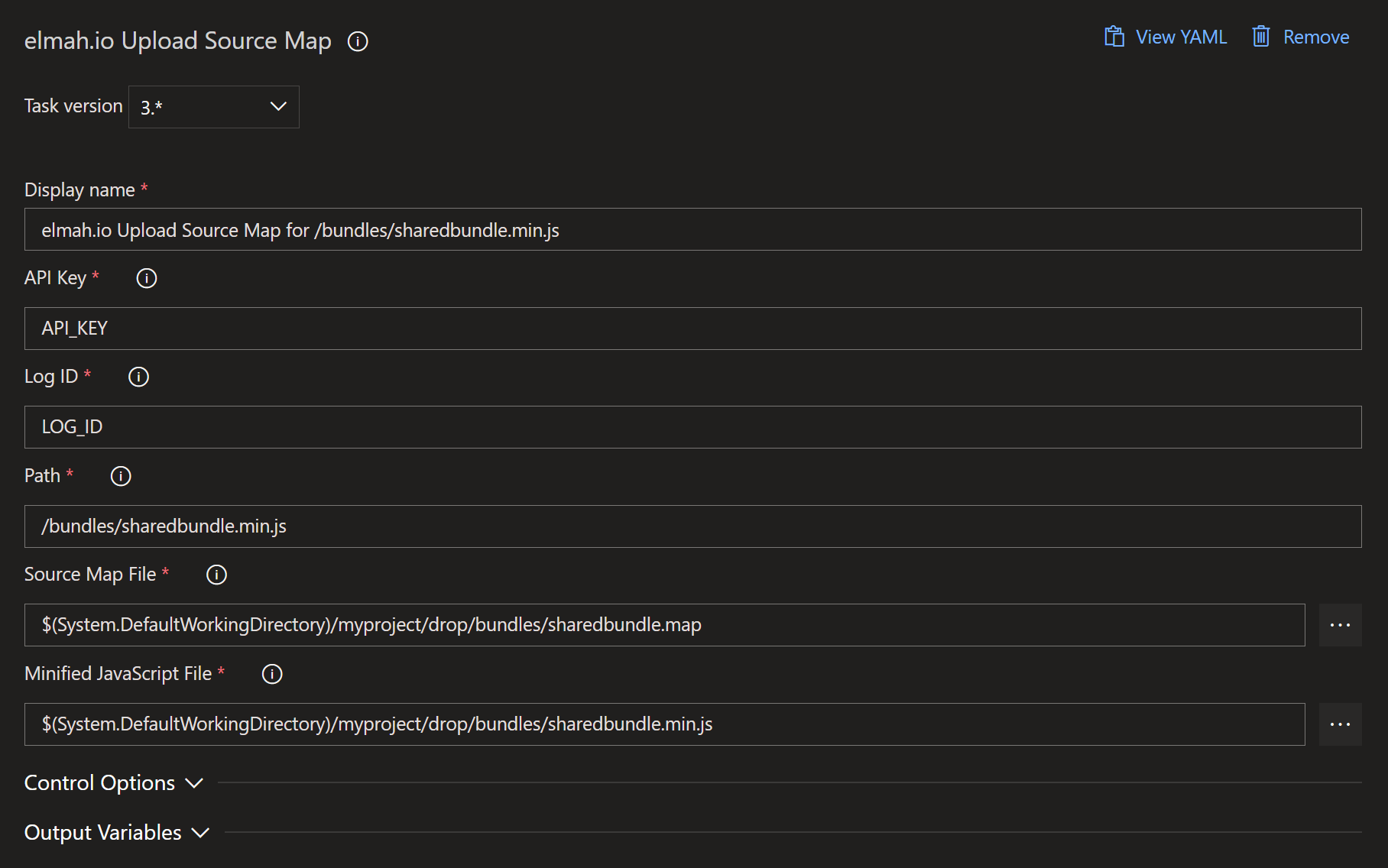
Task: Click the View YAML clipboard icon
Action: coord(1114,37)
